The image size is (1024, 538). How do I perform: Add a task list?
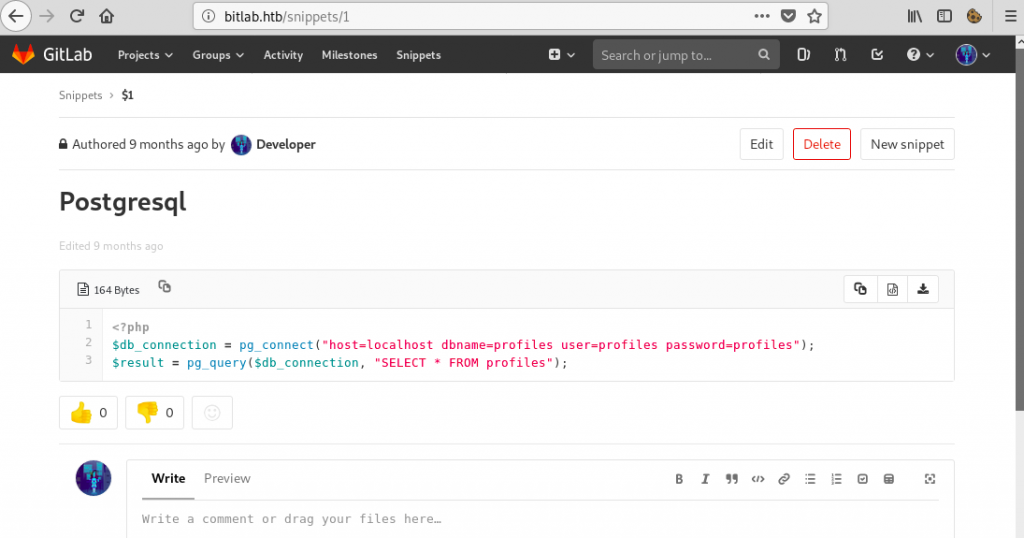coord(863,479)
